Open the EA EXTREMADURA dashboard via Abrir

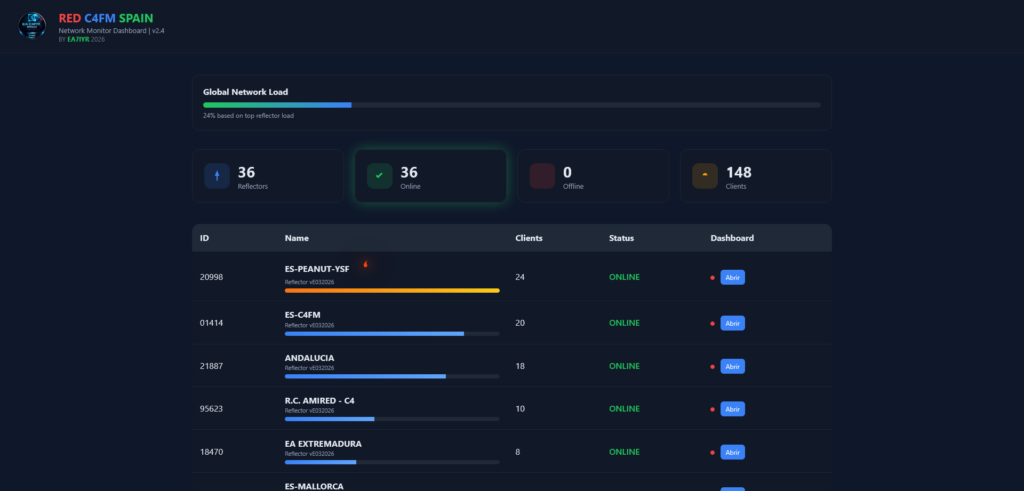[733, 452]
